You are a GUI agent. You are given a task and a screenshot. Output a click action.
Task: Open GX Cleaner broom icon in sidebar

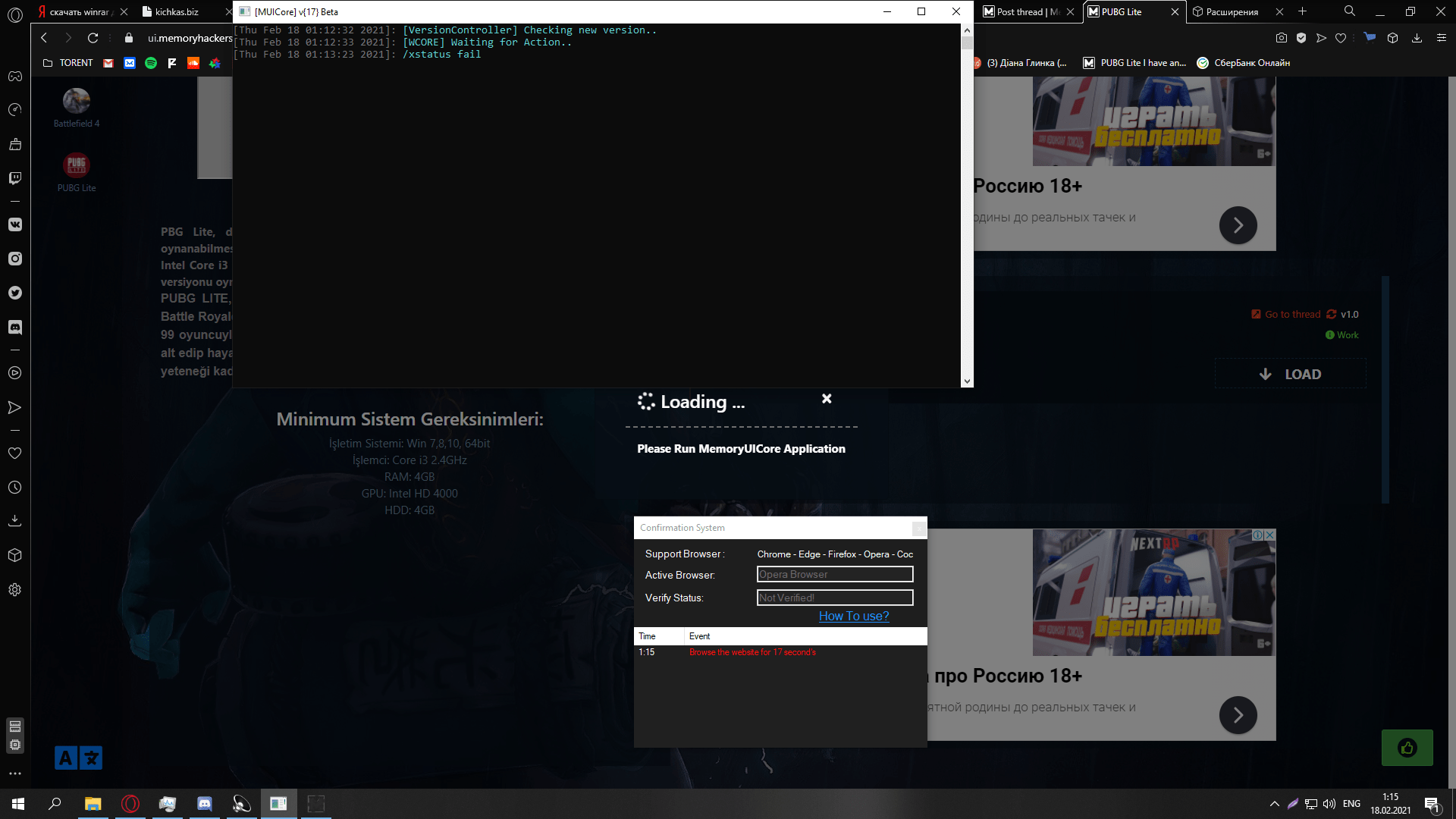point(15,144)
